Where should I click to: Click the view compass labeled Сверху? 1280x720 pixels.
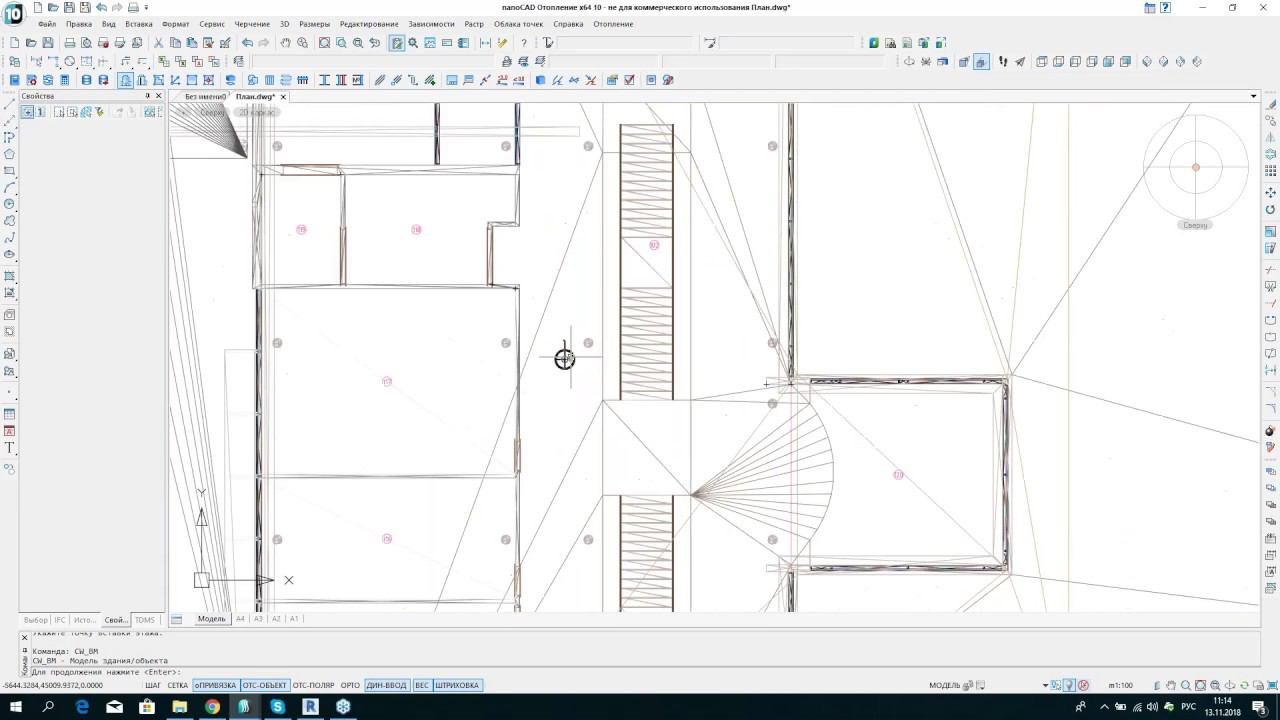pyautogui.click(x=1195, y=168)
